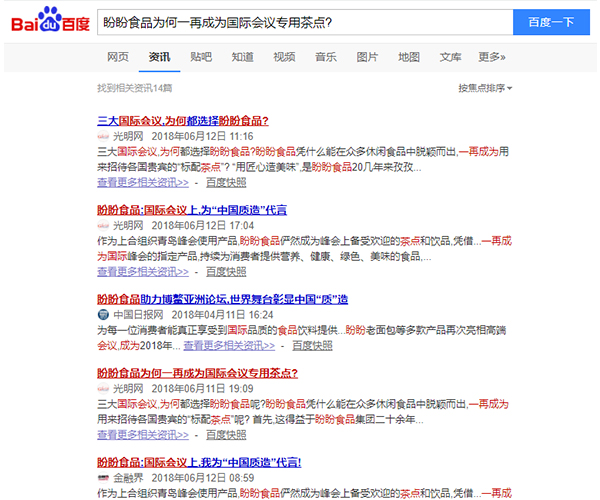This screenshot has height=500, width=600.
Task: Open article 盼盼食品:国际会议上,我为"中国质造"代言!
Action: coord(199,462)
